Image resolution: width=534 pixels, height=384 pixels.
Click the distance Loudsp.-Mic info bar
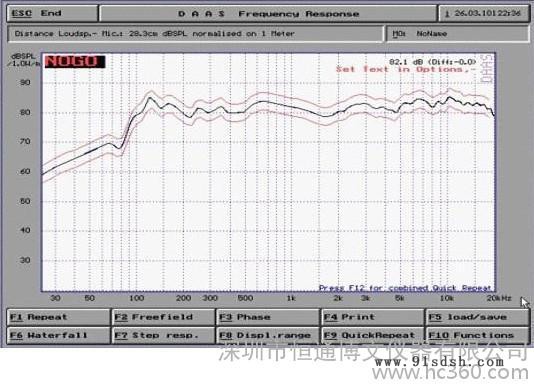click(195, 34)
